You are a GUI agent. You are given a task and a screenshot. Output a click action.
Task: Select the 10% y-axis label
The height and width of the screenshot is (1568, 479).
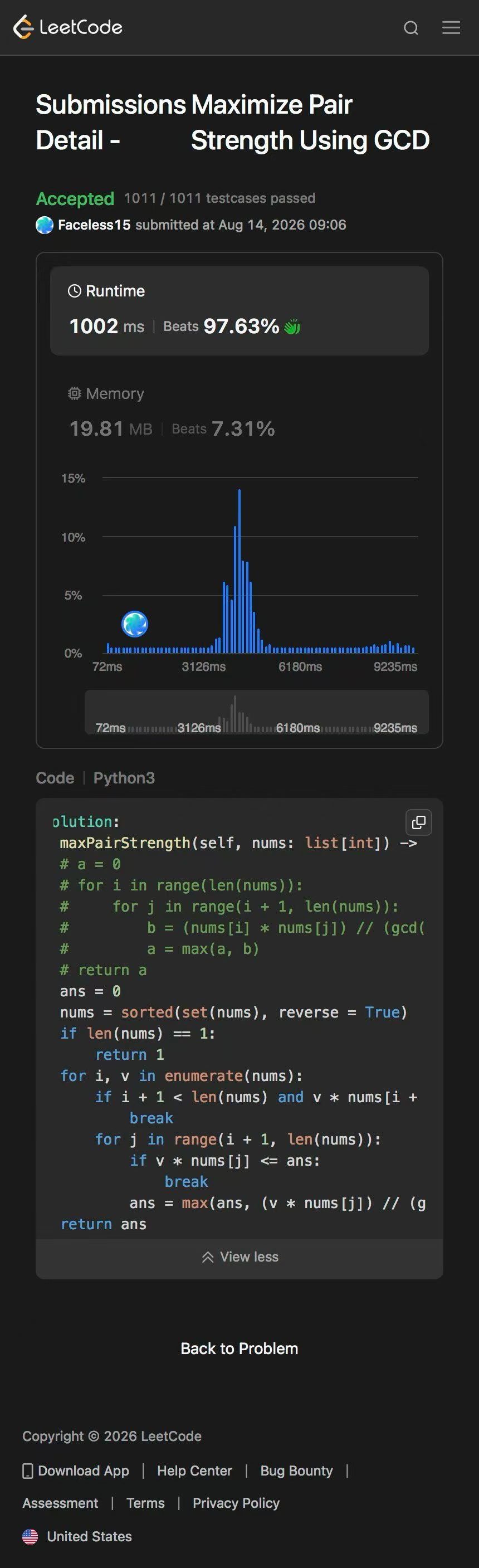click(73, 538)
